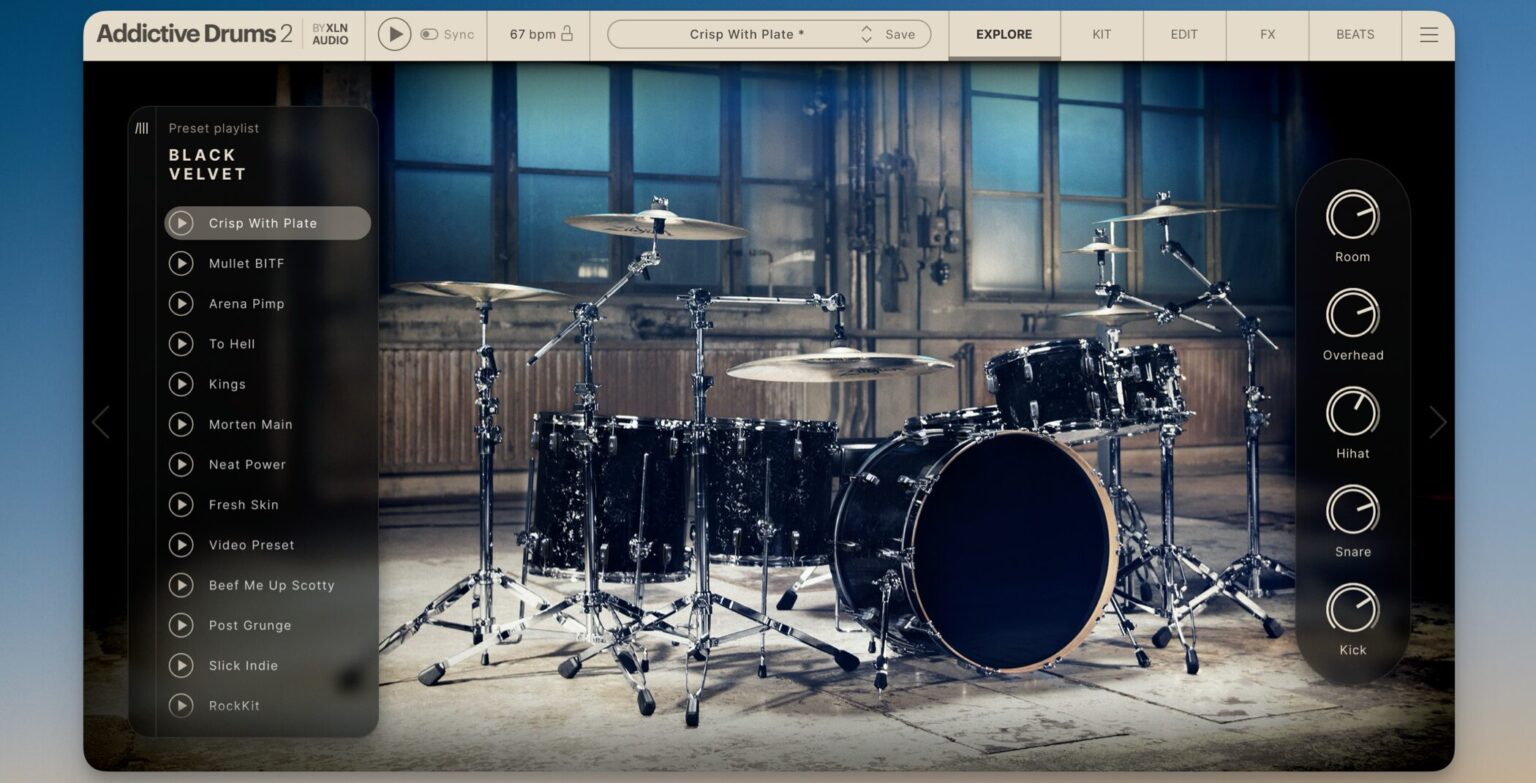
Task: Switch to the KIT tab
Action: tap(1100, 33)
